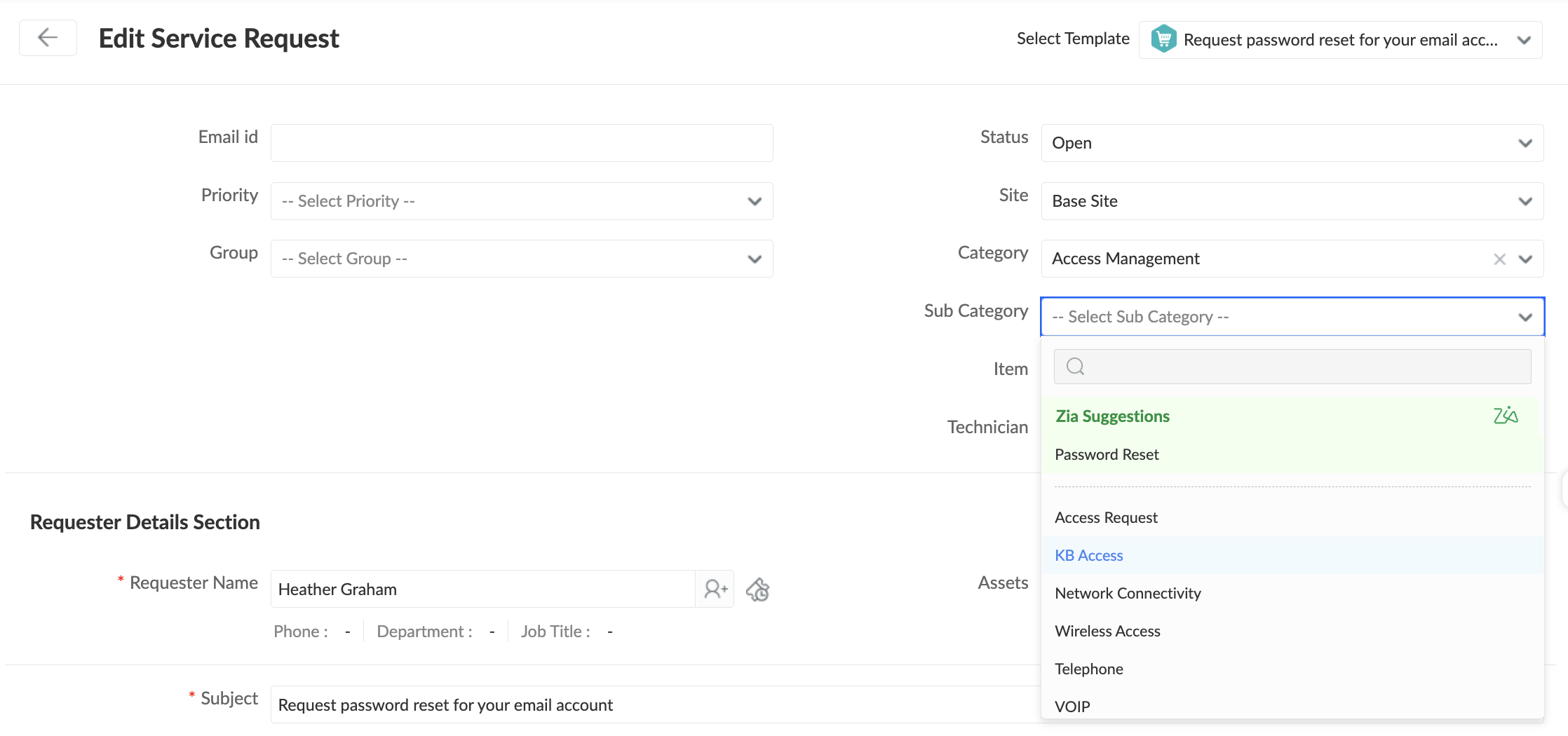Expand the Category dropdown arrow

click(1525, 259)
